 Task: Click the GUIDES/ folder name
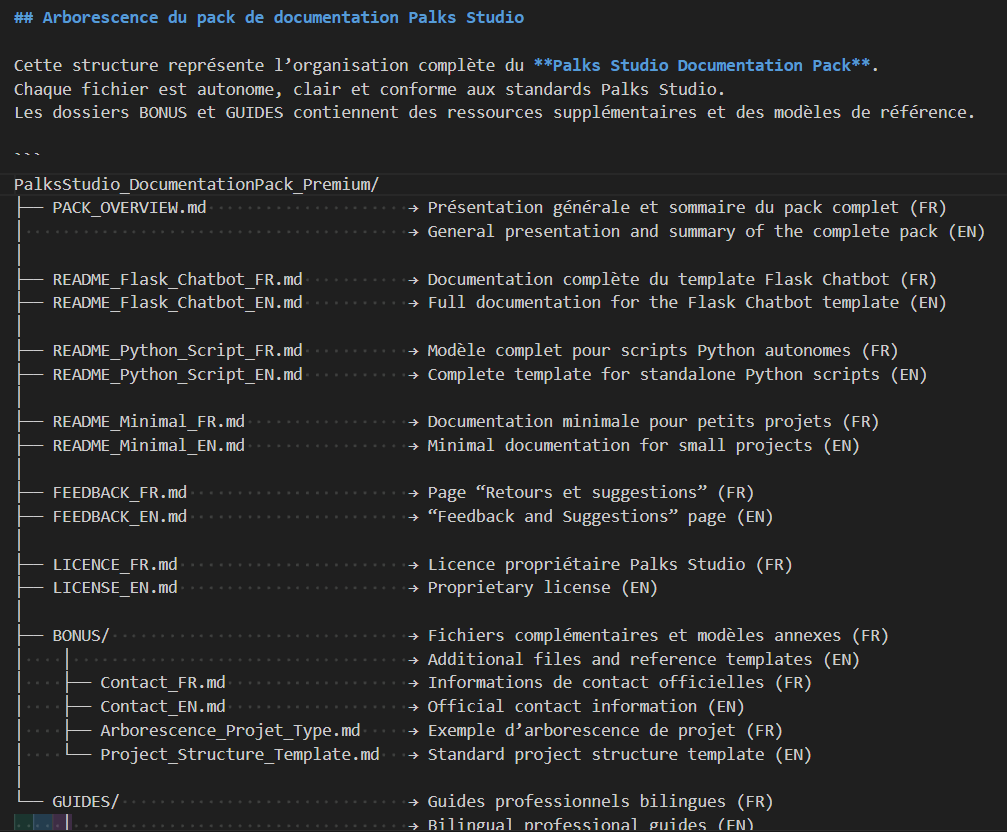[x=86, y=801]
